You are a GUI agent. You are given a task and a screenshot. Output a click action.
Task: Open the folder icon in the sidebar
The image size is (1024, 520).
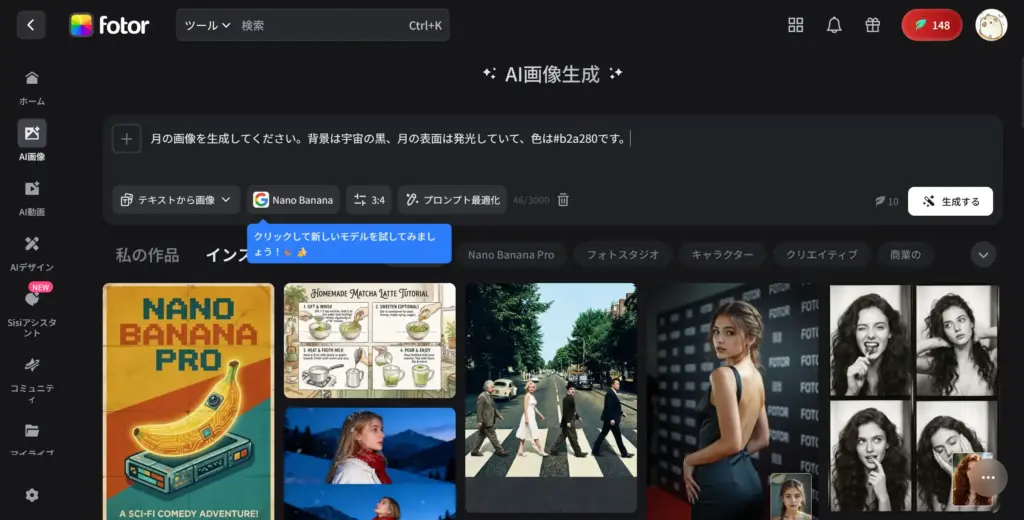click(32, 431)
